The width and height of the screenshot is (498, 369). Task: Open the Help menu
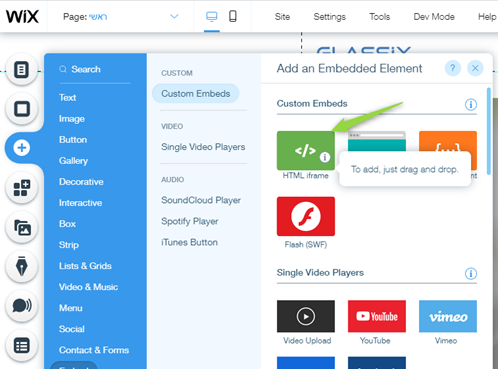pos(487,17)
